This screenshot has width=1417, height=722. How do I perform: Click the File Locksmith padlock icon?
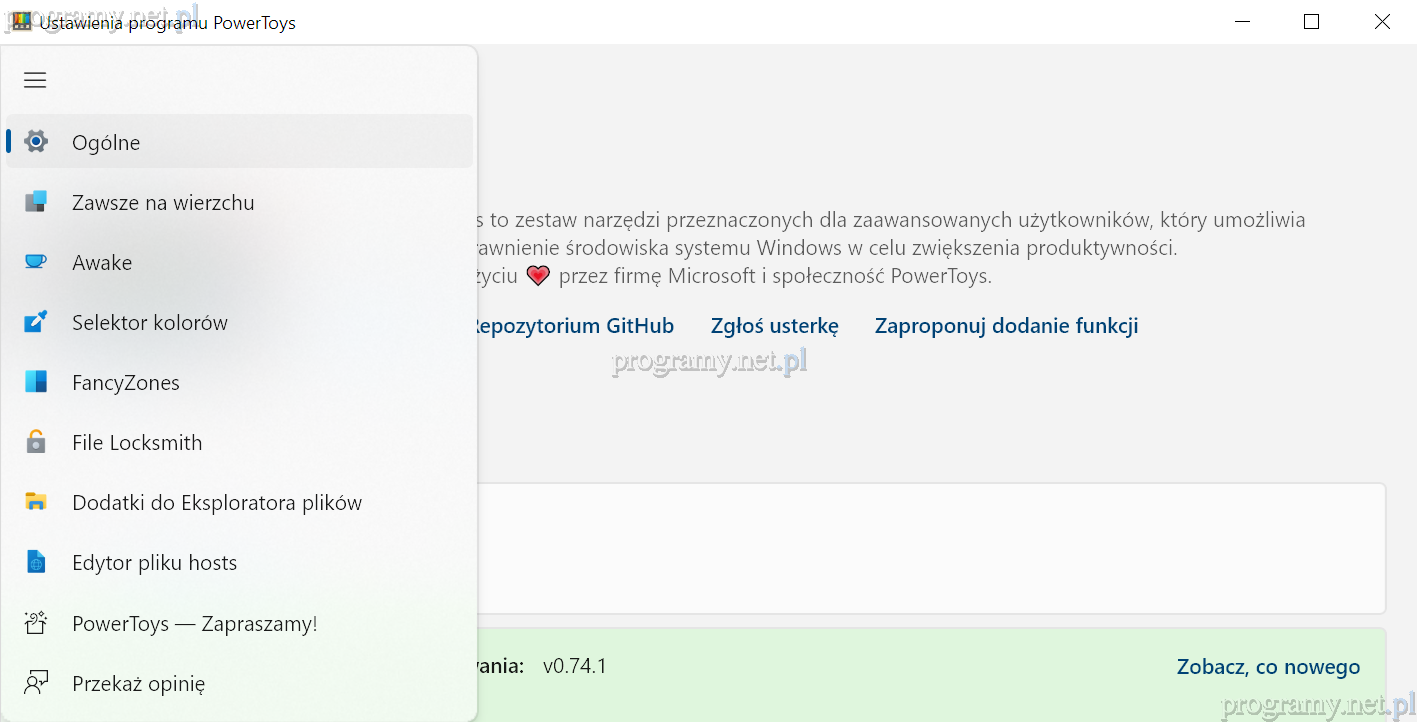click(36, 442)
